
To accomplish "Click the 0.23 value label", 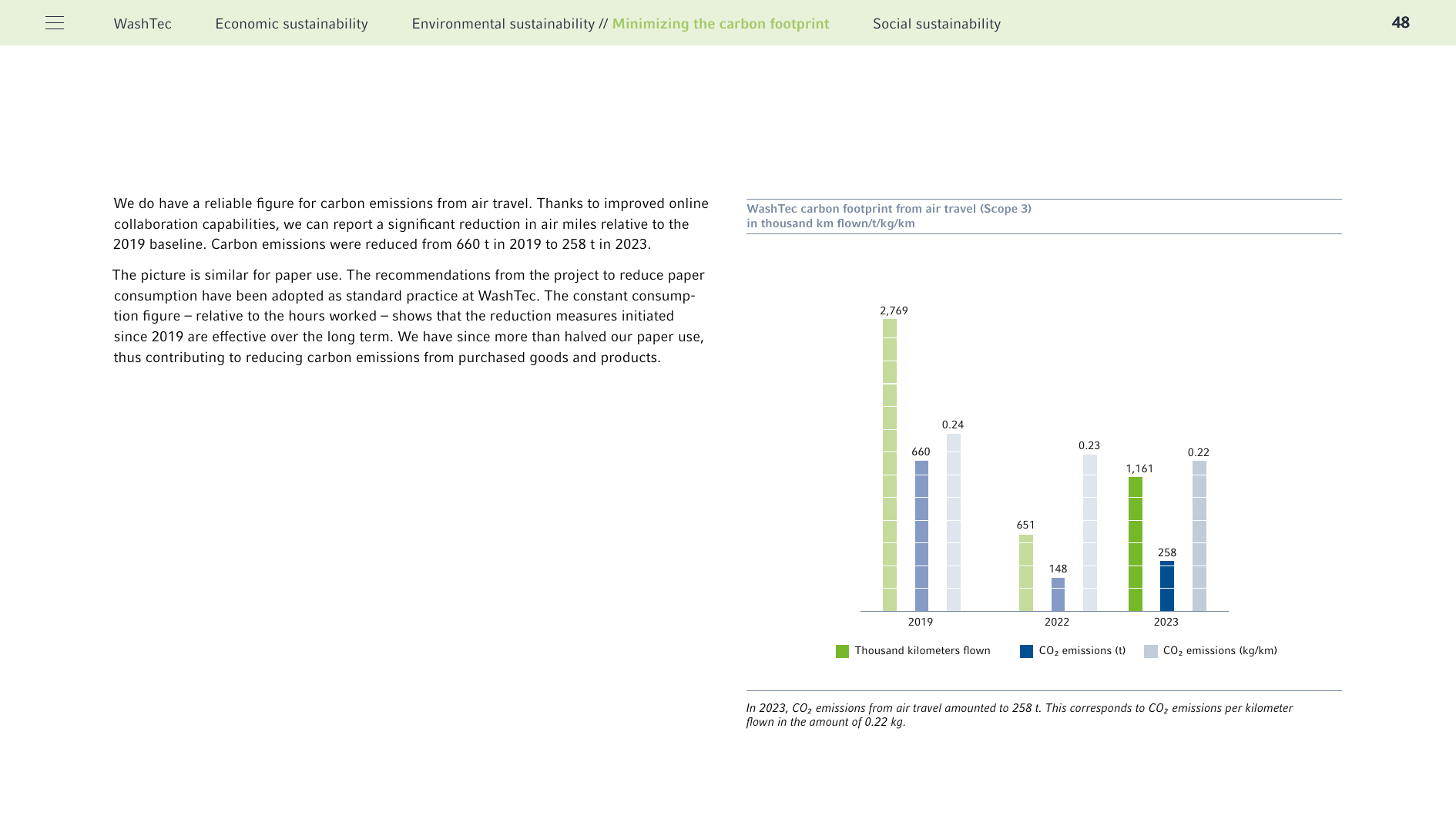I will [1089, 445].
